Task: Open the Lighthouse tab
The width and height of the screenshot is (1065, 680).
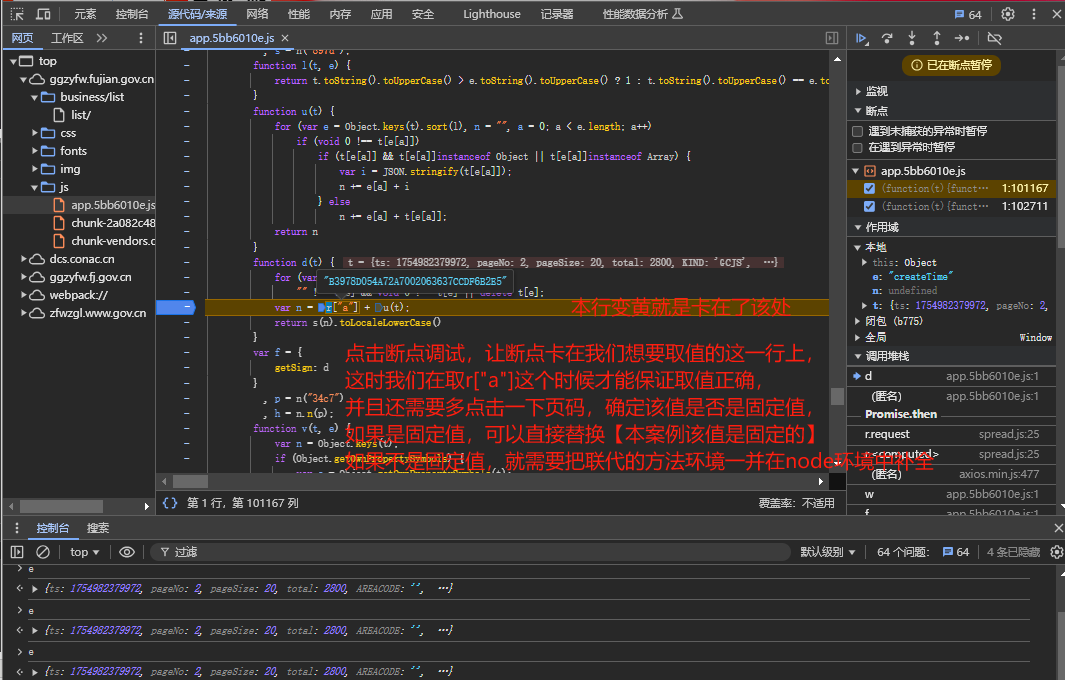Action: [x=491, y=14]
